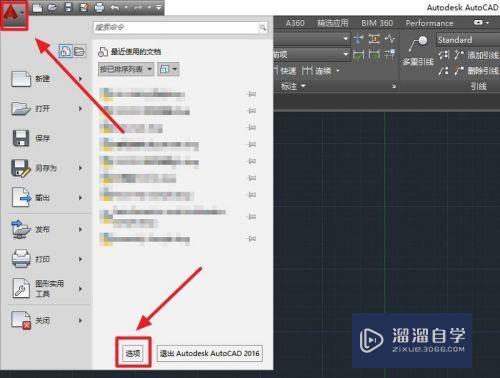Click the Plot printer icon in quick access toolbar
This screenshot has width=500, height=378.
tap(99, 8)
